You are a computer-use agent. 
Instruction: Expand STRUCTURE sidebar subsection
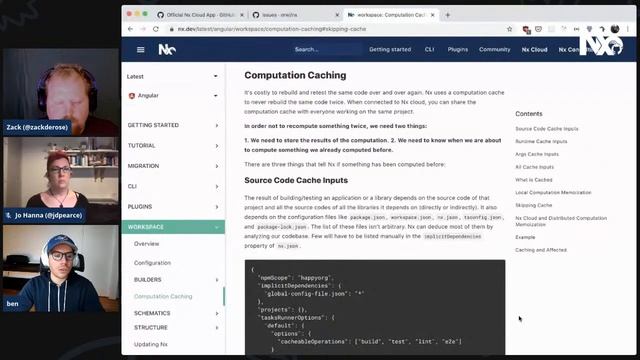pos(176,327)
